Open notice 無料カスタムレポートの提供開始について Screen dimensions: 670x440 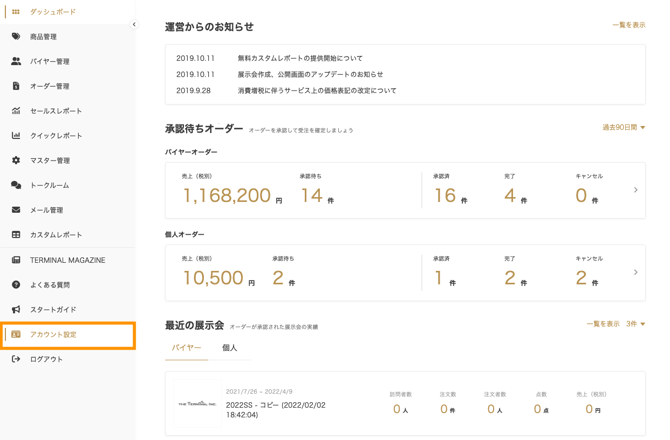(x=300, y=58)
